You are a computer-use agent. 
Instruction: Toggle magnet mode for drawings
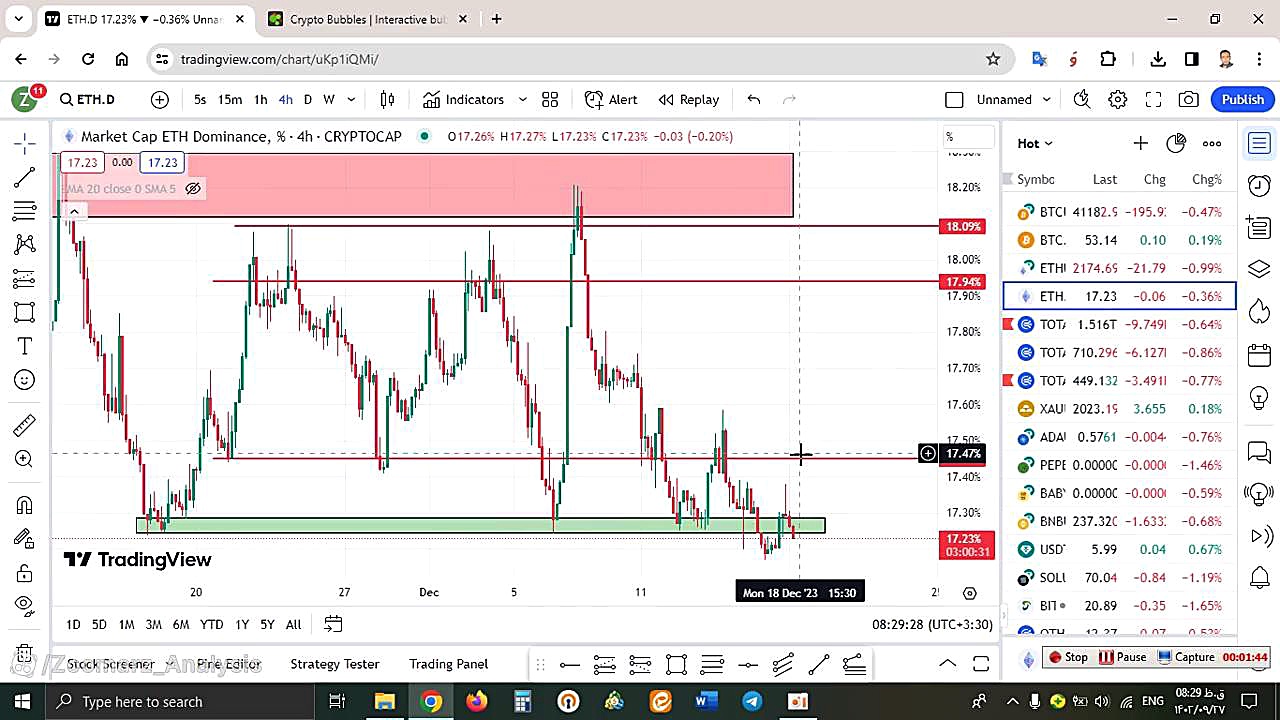point(25,505)
